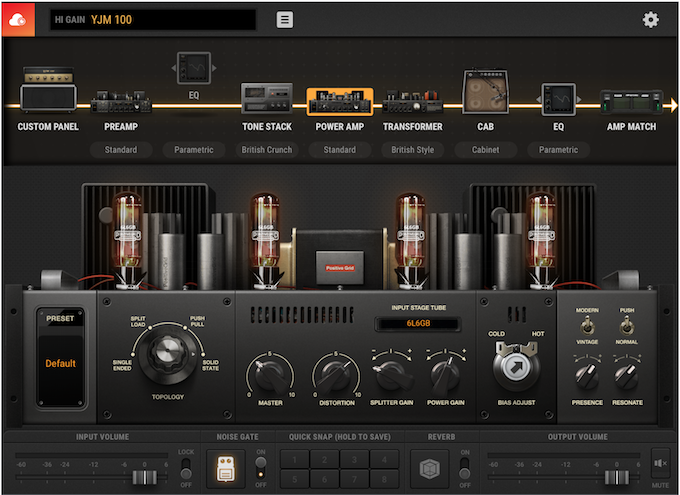Select the Transformer module icon
Screen dimensions: 680x495
(412, 102)
